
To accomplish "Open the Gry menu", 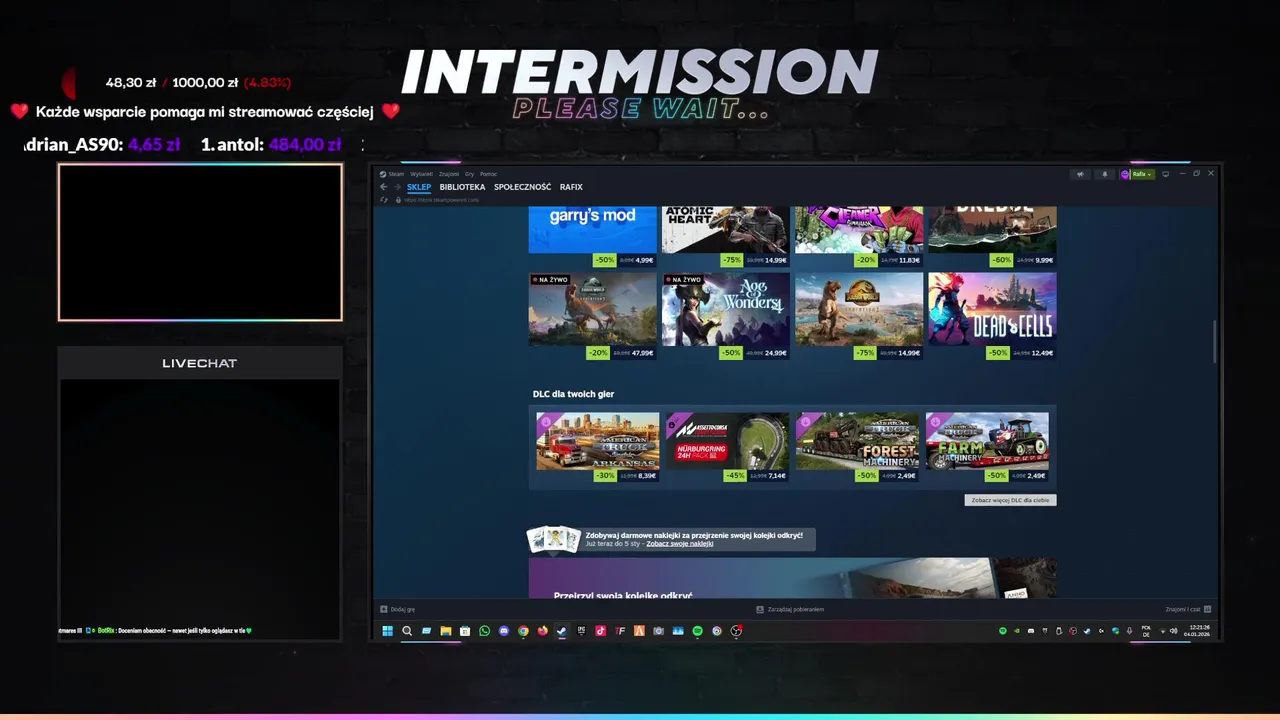I will pos(470,174).
